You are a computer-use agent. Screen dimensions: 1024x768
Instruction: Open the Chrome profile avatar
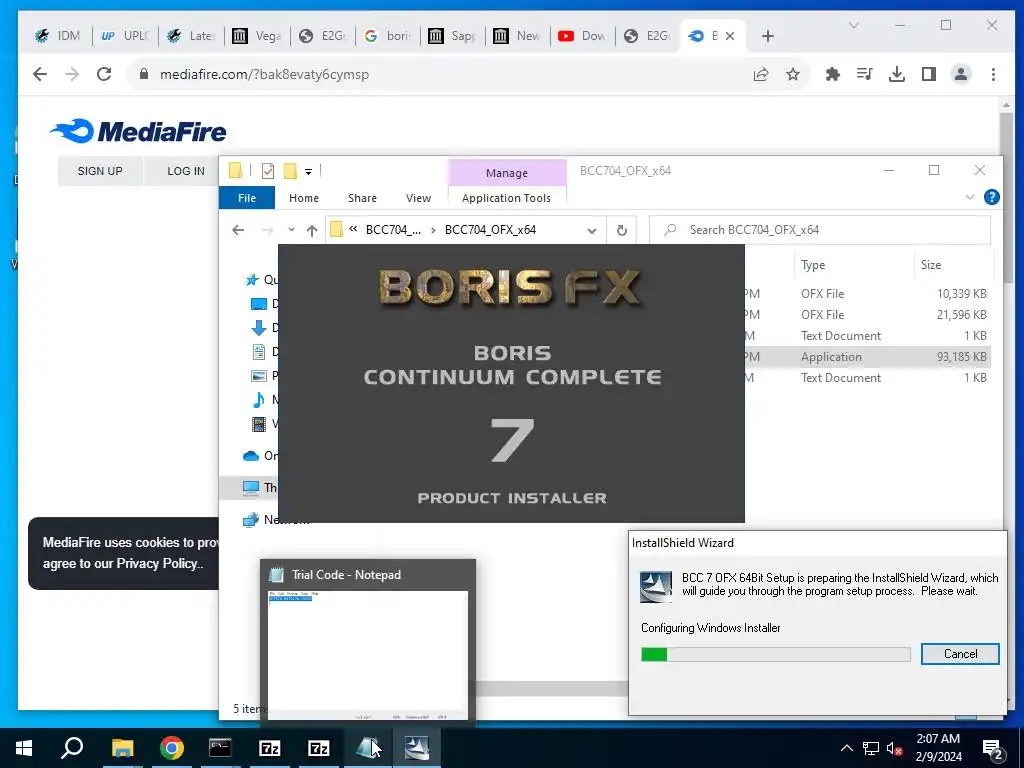pos(961,74)
